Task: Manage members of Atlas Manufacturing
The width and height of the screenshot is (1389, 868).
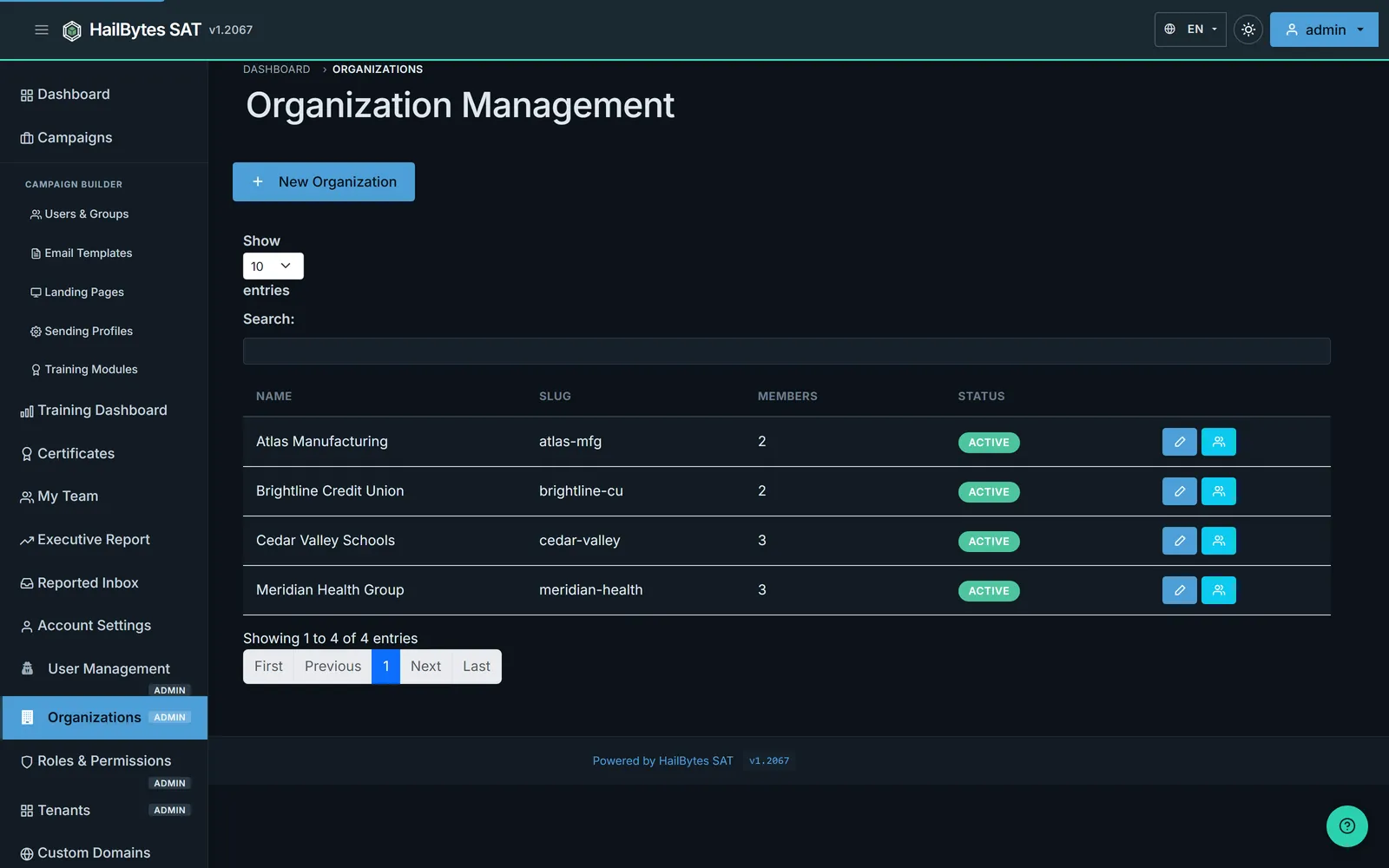Action: tap(1218, 442)
